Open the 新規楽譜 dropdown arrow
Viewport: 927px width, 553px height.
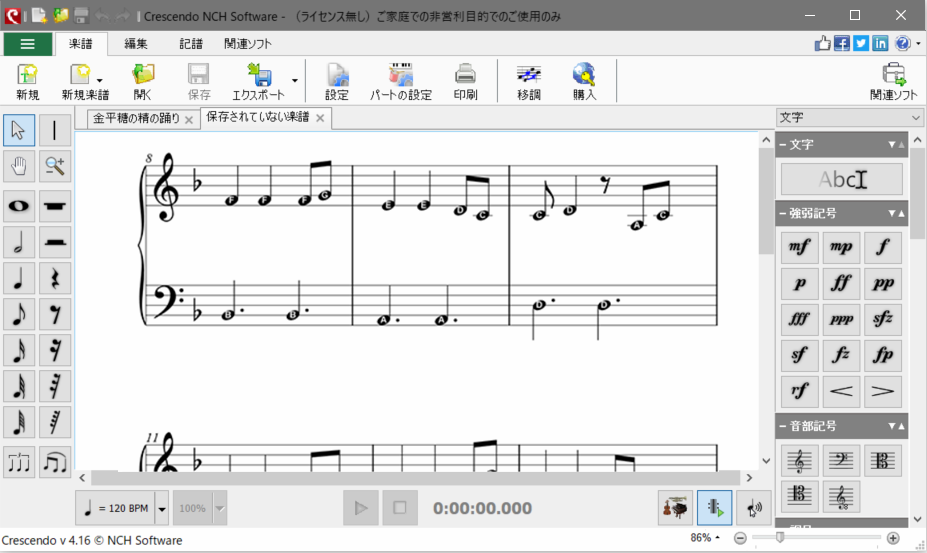pos(100,80)
